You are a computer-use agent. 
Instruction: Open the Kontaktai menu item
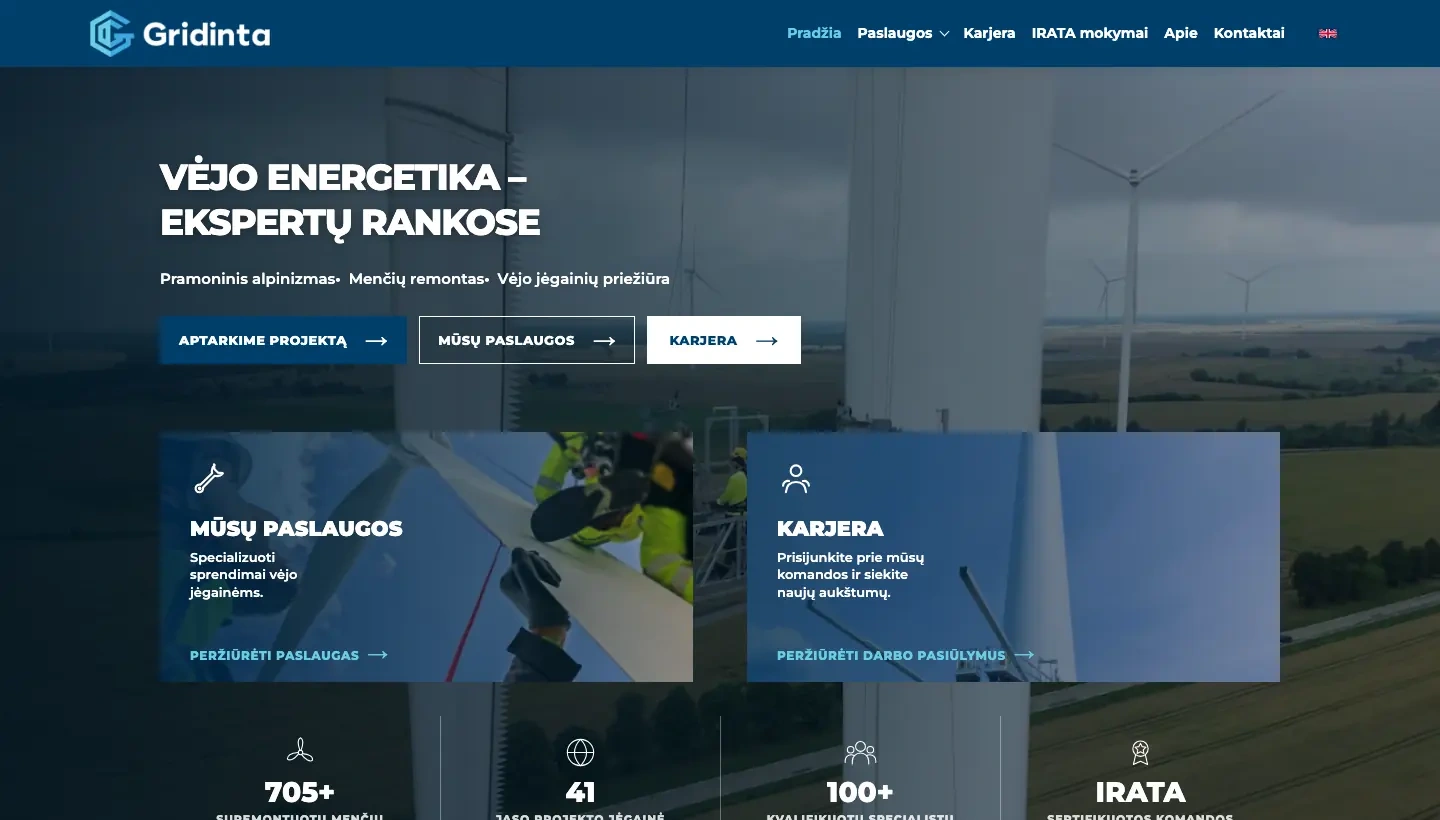click(1249, 33)
